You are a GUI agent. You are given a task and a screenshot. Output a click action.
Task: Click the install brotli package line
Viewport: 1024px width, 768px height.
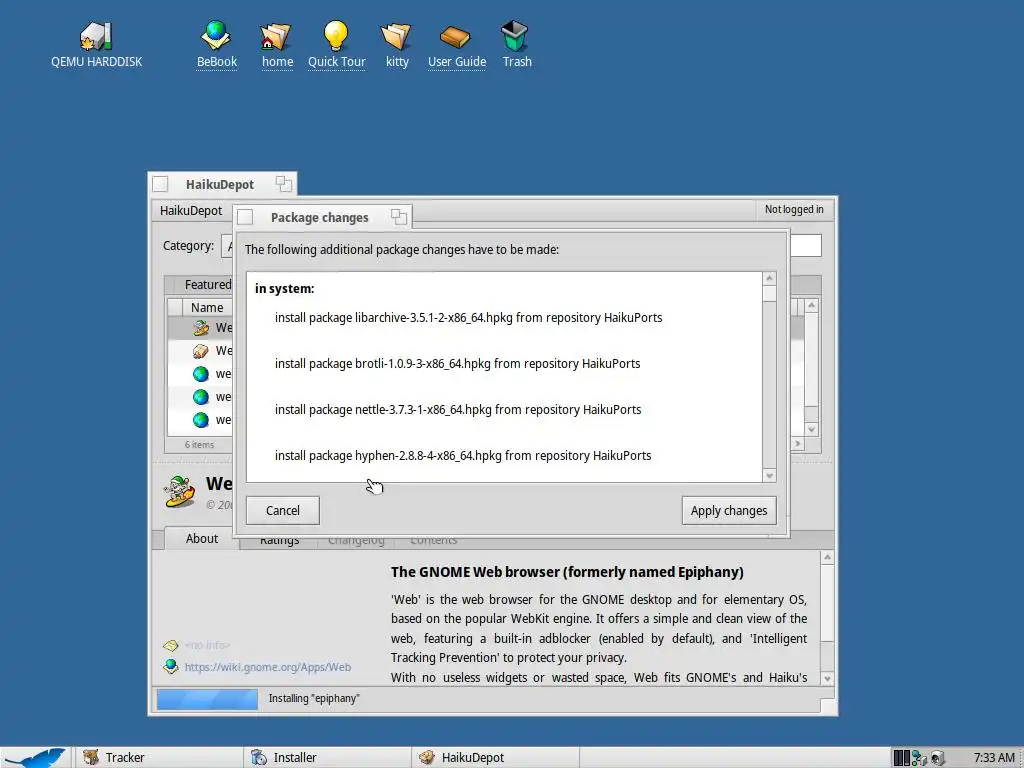click(457, 364)
